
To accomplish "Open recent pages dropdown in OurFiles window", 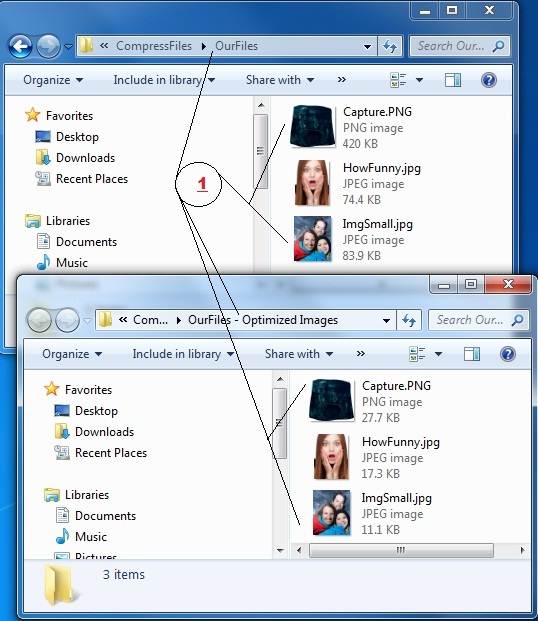I will [68, 47].
